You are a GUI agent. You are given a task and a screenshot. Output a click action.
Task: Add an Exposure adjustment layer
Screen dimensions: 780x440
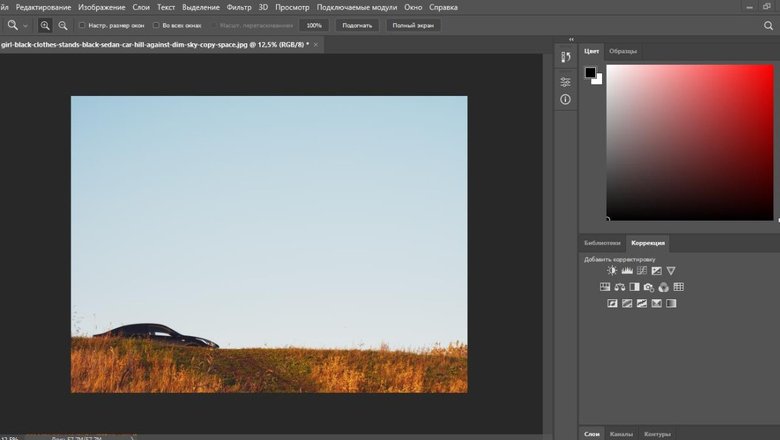click(657, 270)
